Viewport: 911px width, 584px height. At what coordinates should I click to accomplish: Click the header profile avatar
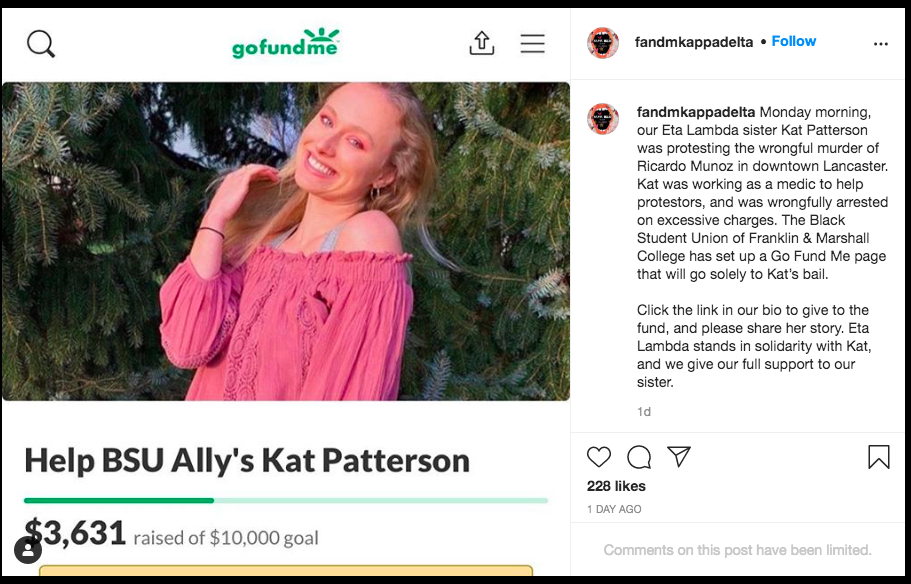(x=603, y=42)
